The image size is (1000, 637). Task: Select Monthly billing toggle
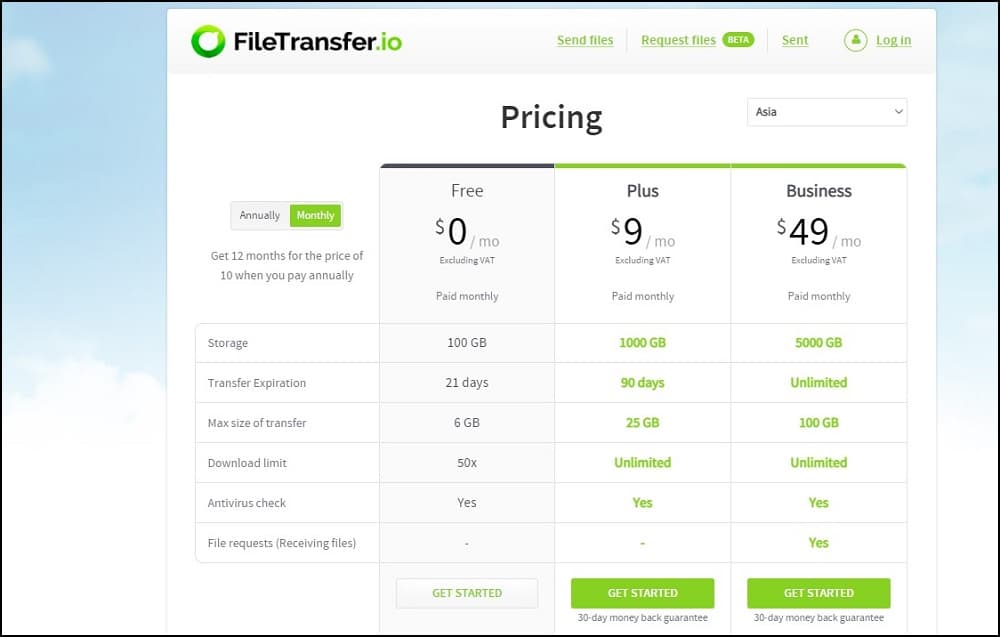pyautogui.click(x=316, y=216)
